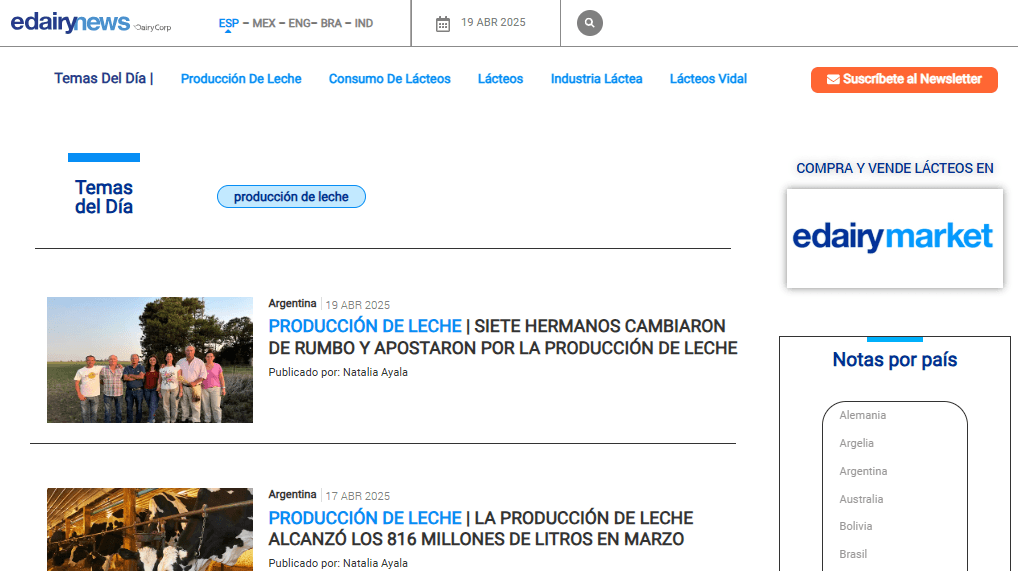
Task: Click Notas por país heading
Action: (x=895, y=359)
